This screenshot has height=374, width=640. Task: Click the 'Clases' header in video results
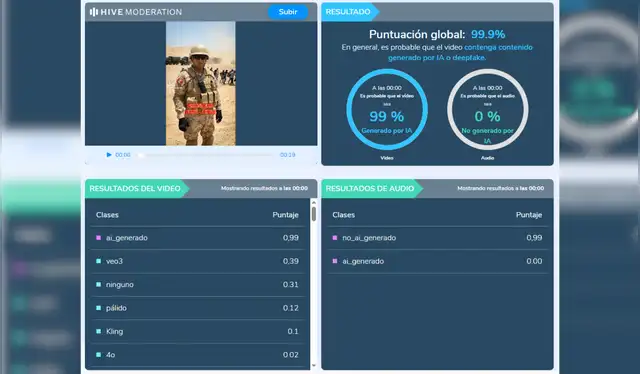pos(107,215)
